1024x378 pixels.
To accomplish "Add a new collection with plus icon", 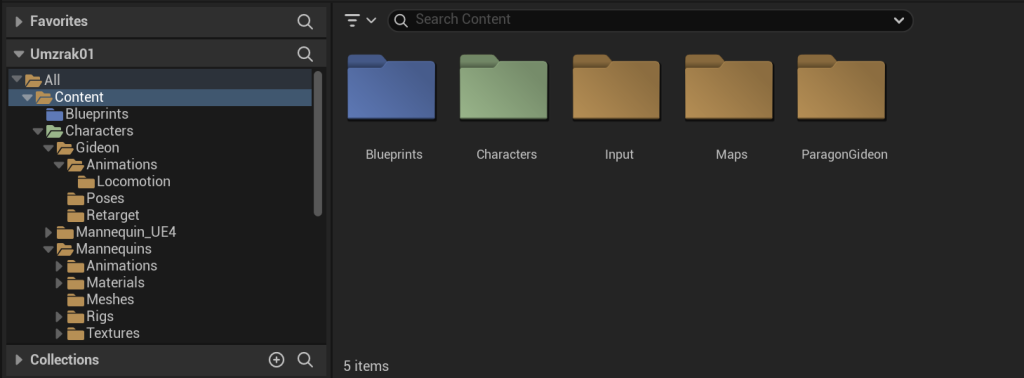I will tap(277, 360).
